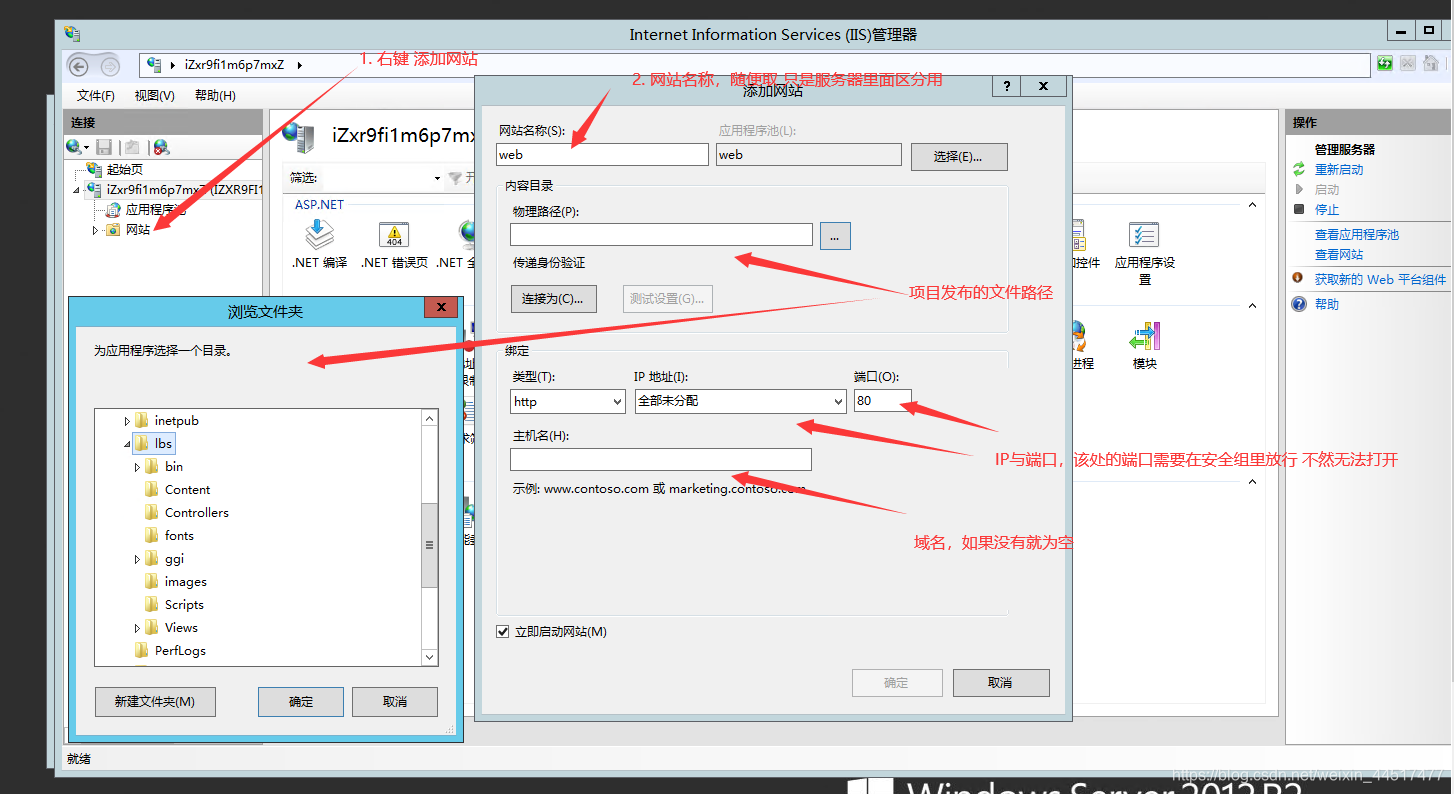
Task: Click 取消 in the 添加网站 dialog
Action: 1000,683
